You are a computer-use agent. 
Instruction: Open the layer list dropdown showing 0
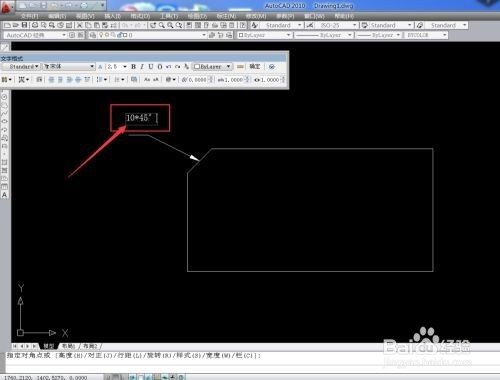click(x=152, y=35)
